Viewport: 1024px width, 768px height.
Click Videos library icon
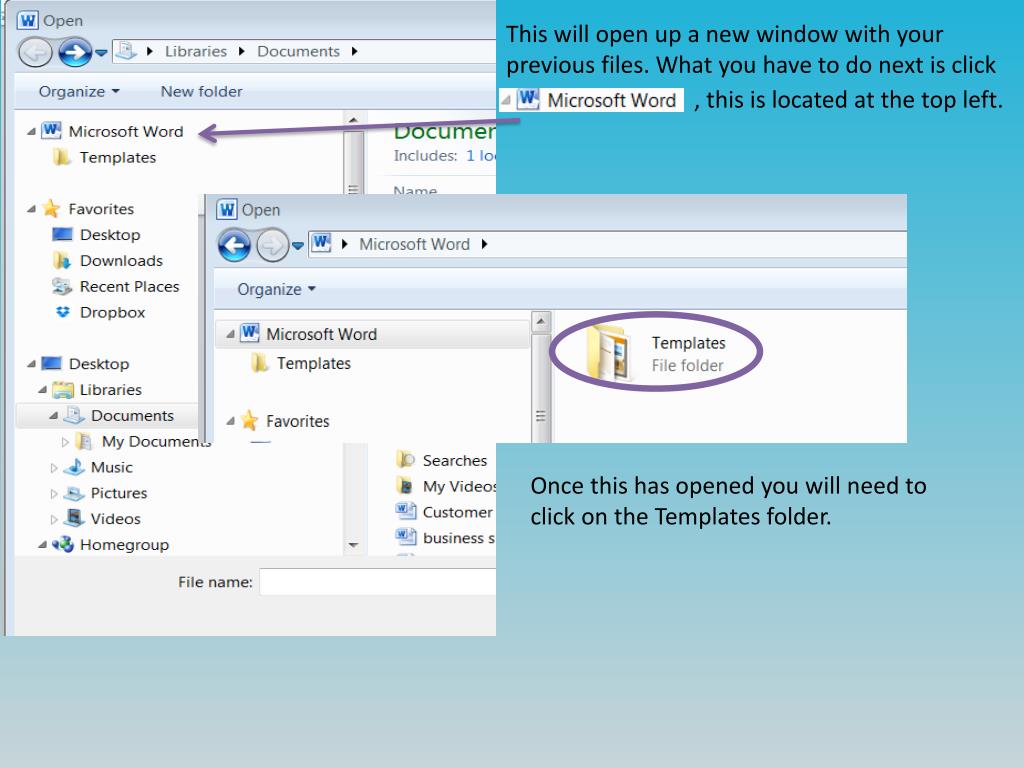click(74, 519)
